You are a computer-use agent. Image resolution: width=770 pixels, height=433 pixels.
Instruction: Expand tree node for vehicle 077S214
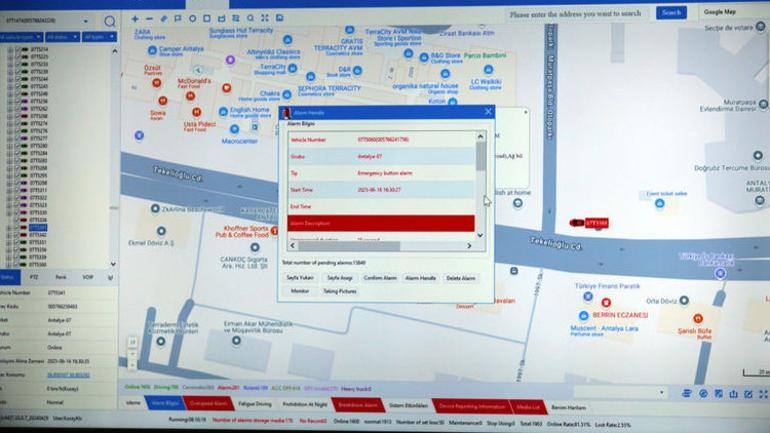point(10,50)
